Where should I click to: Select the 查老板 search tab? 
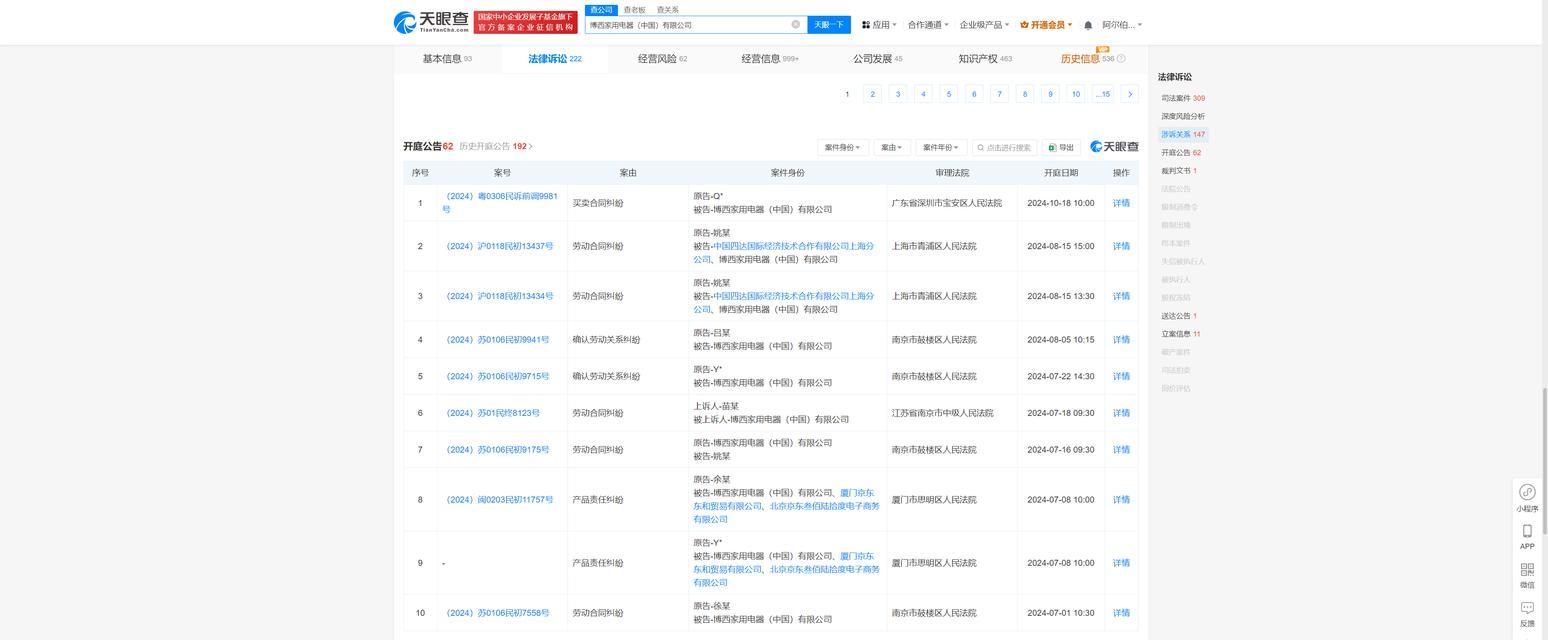point(634,10)
